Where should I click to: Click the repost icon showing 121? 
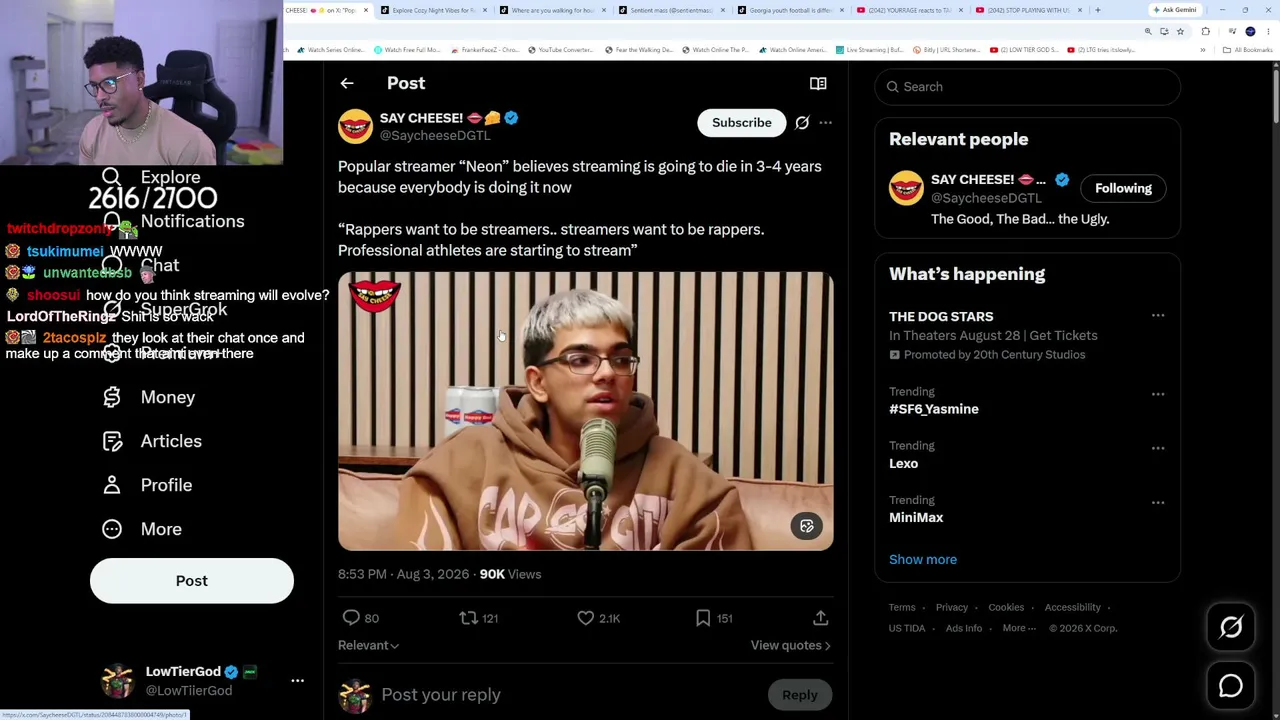[x=468, y=618]
